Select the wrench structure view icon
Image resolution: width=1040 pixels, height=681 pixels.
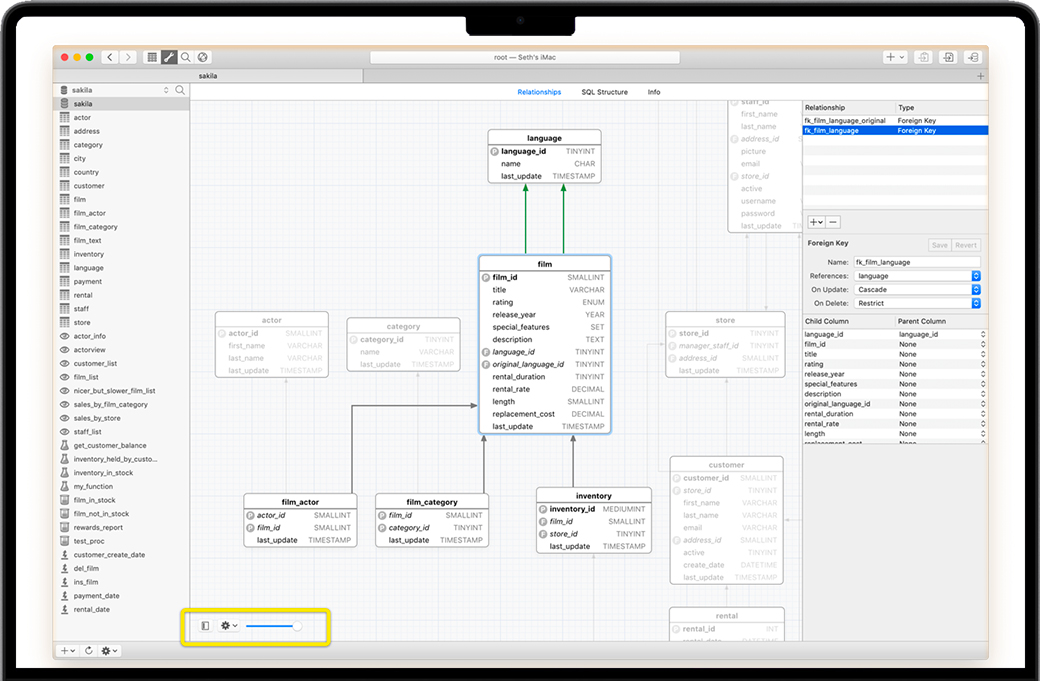coord(169,58)
